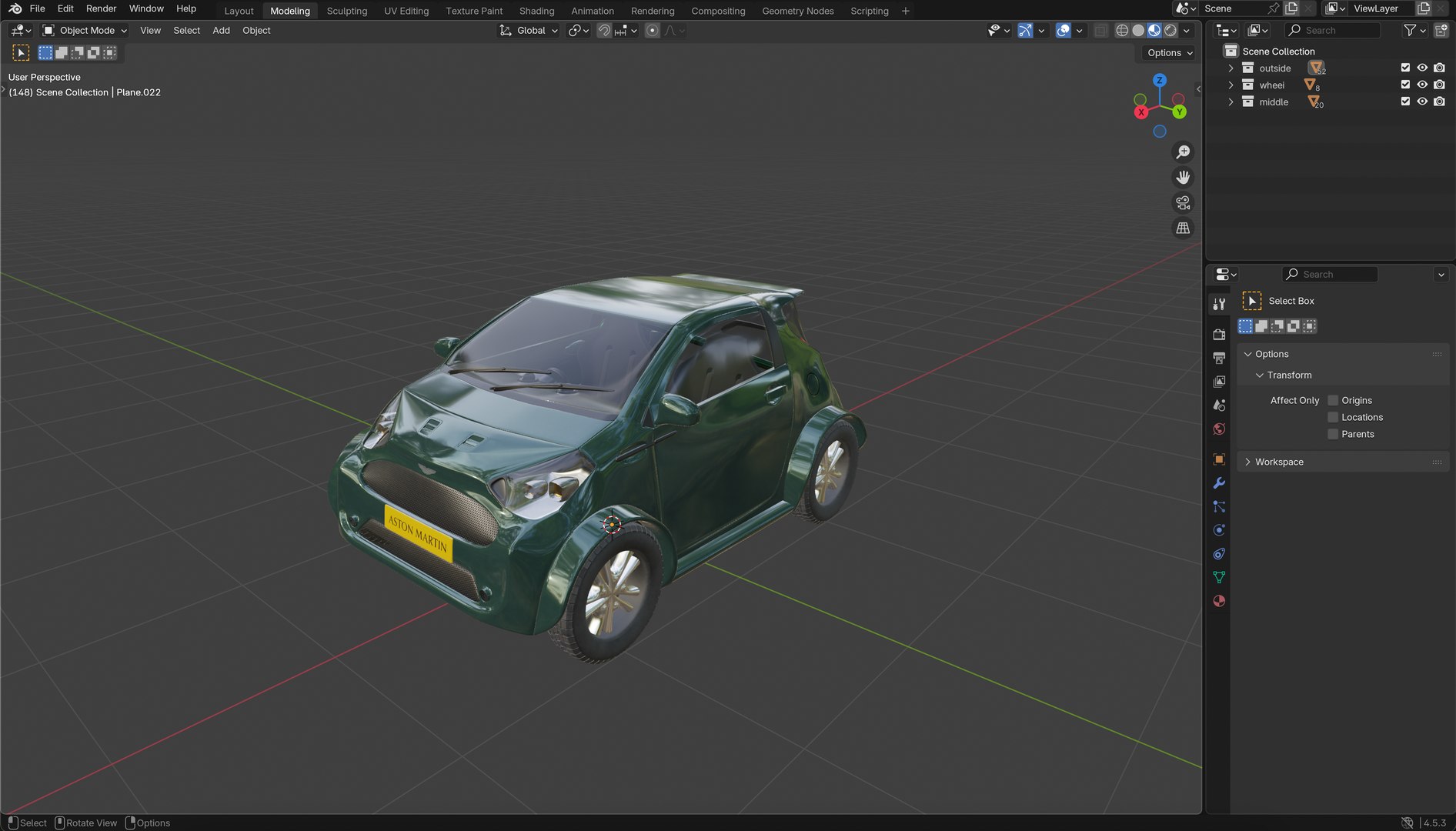Add a new workspace with plus button
Image resolution: width=1456 pixels, height=831 pixels.
[x=905, y=11]
